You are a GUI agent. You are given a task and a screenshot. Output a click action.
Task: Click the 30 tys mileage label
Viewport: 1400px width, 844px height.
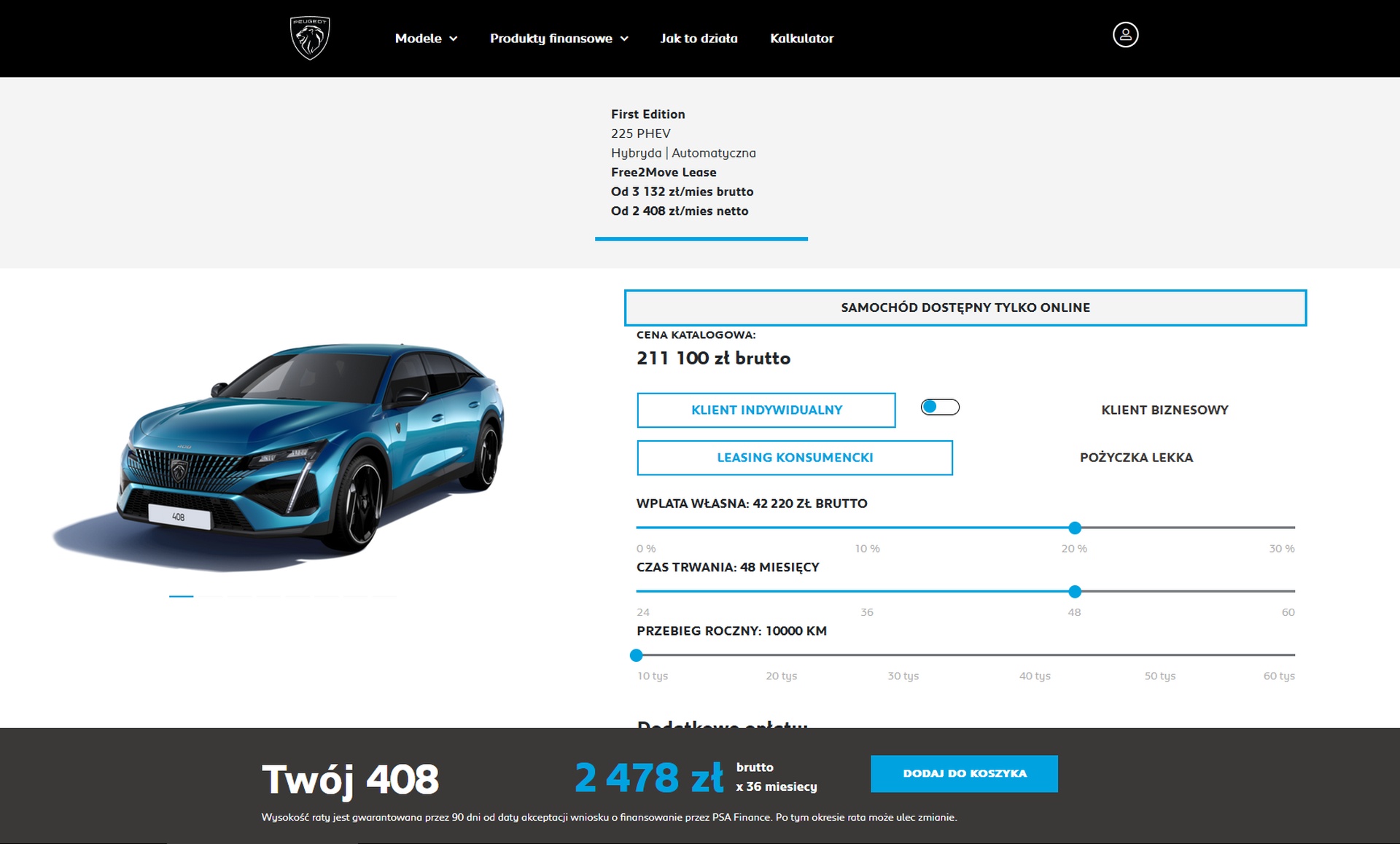pyautogui.click(x=903, y=676)
